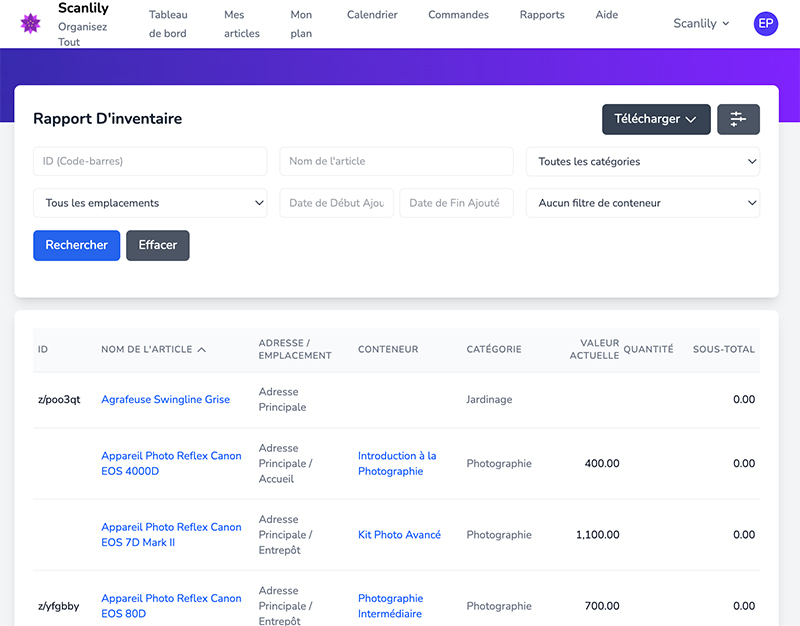This screenshot has height=626, width=800.
Task: Select the ID cell z/yfgbby
Action: point(59,606)
